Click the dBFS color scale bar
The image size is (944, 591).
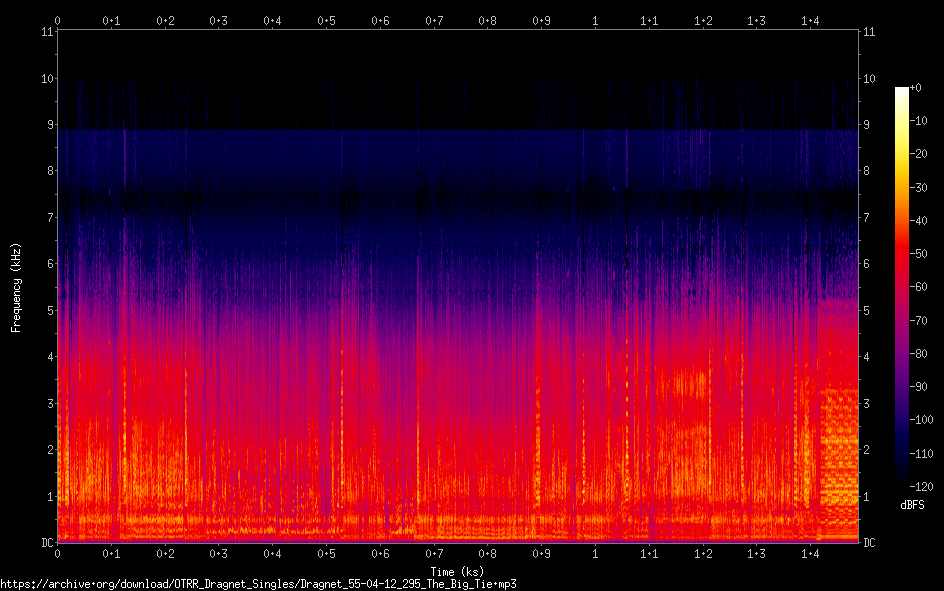(x=902, y=288)
